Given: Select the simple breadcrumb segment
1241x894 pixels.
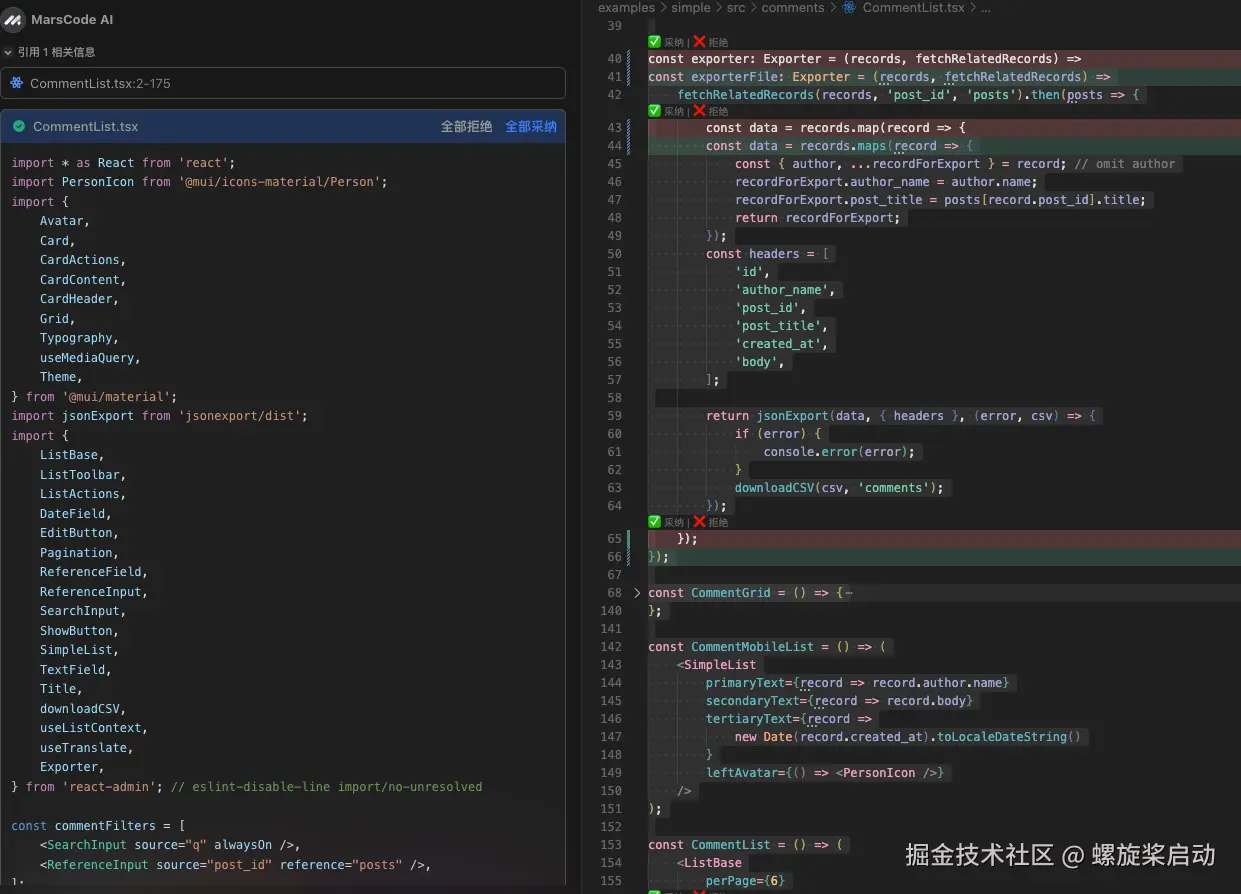Looking at the screenshot, I should click(x=691, y=8).
